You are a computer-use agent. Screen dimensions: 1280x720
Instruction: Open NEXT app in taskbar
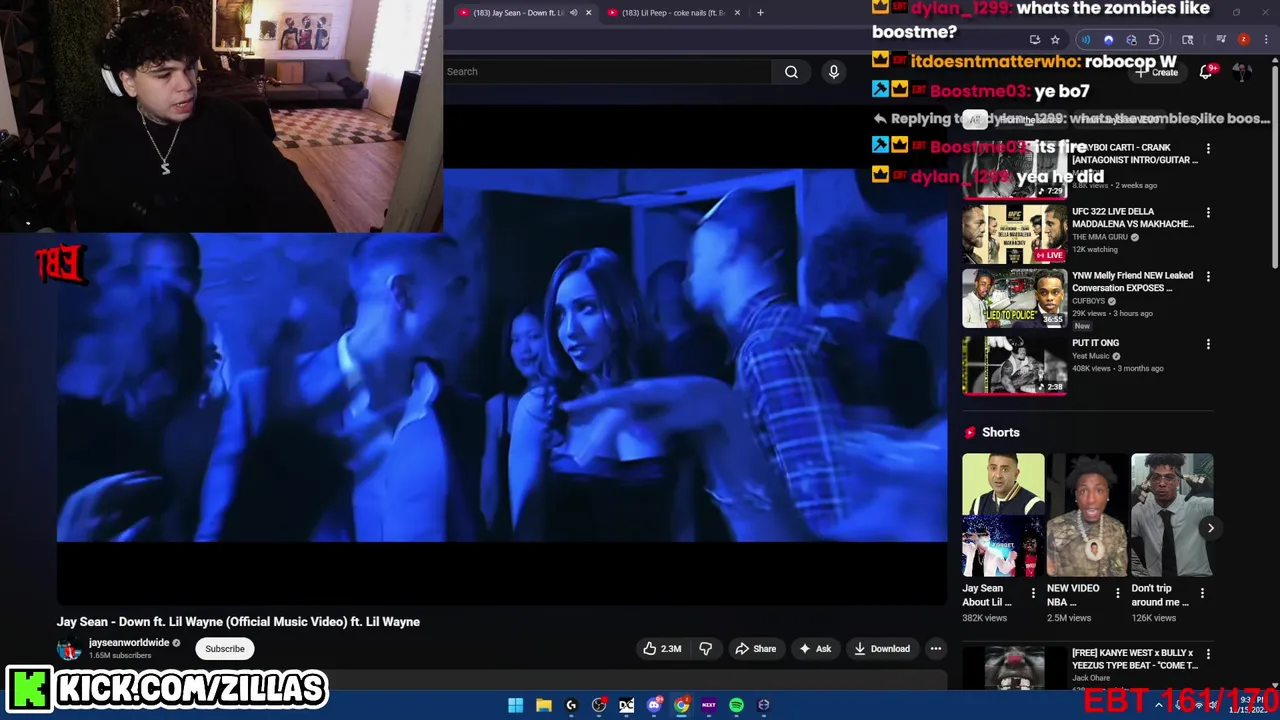coord(709,705)
